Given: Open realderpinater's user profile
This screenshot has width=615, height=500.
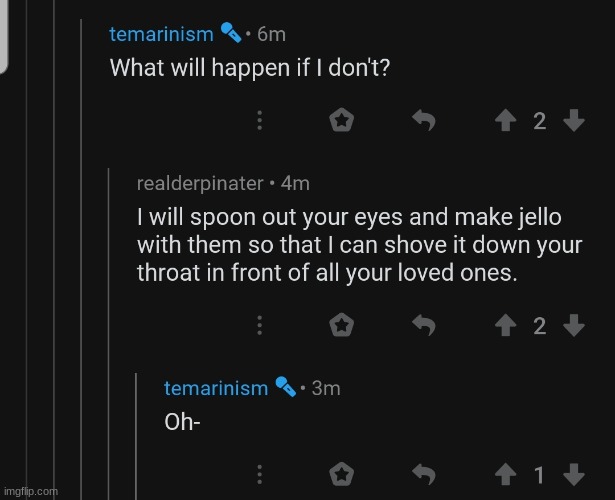Looking at the screenshot, I should (x=200, y=184).
